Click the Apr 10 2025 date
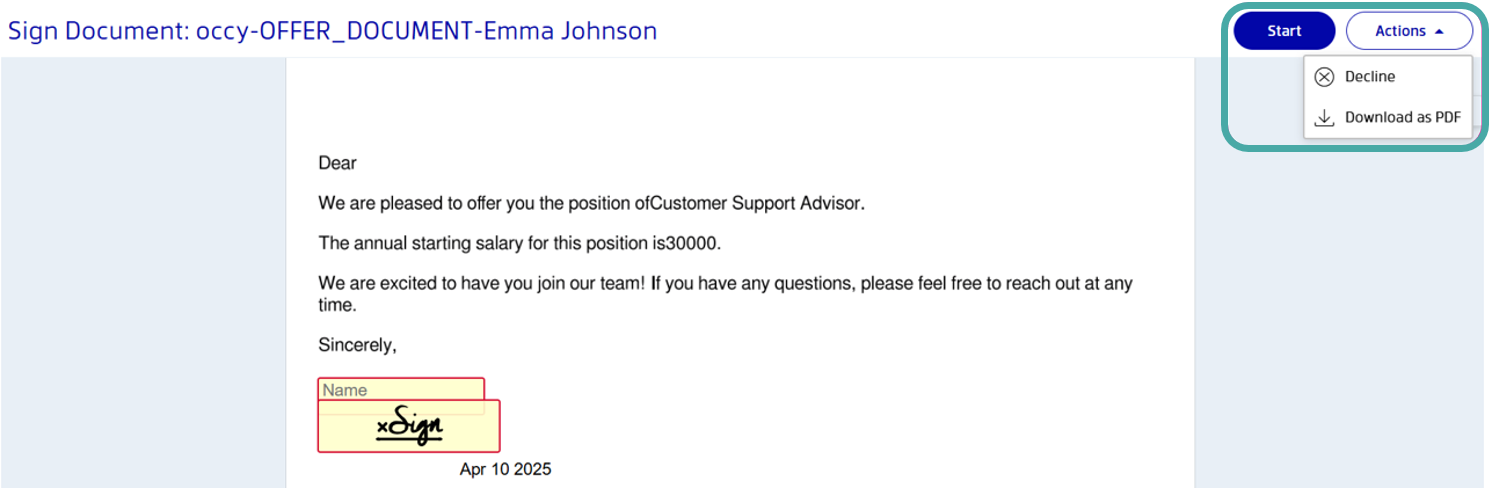Screen dimensions: 1493x488 click(505, 469)
